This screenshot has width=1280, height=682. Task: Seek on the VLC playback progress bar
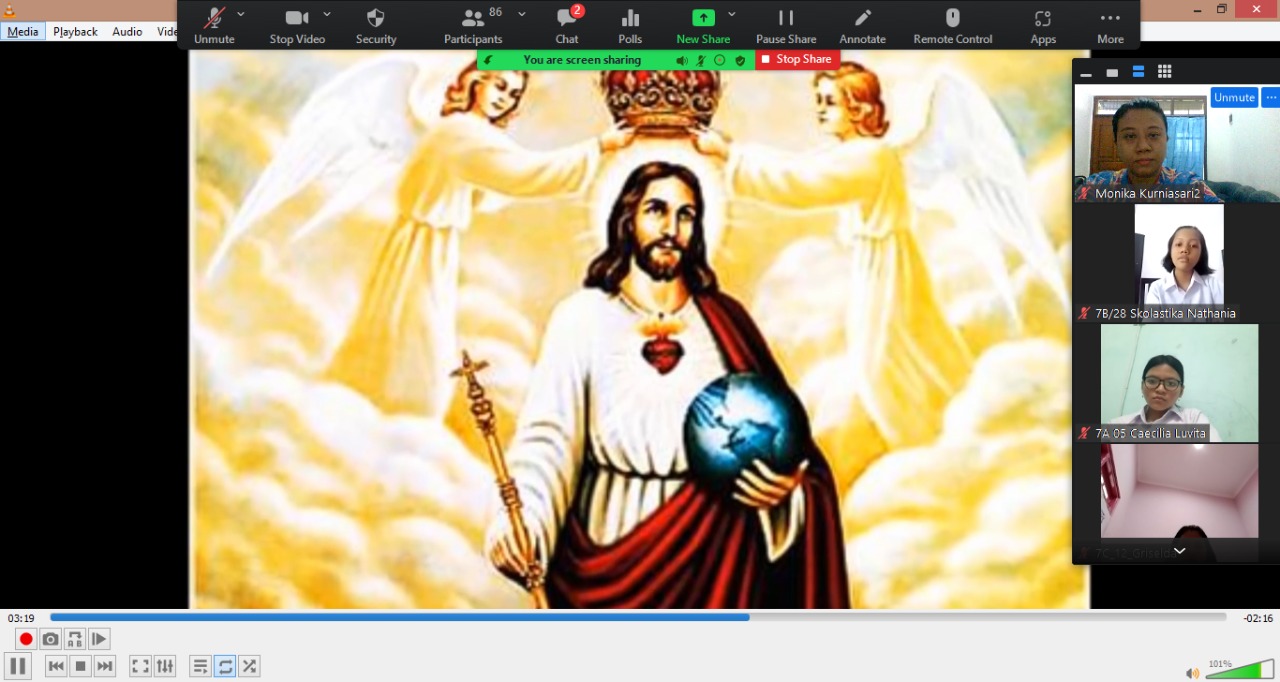638,617
